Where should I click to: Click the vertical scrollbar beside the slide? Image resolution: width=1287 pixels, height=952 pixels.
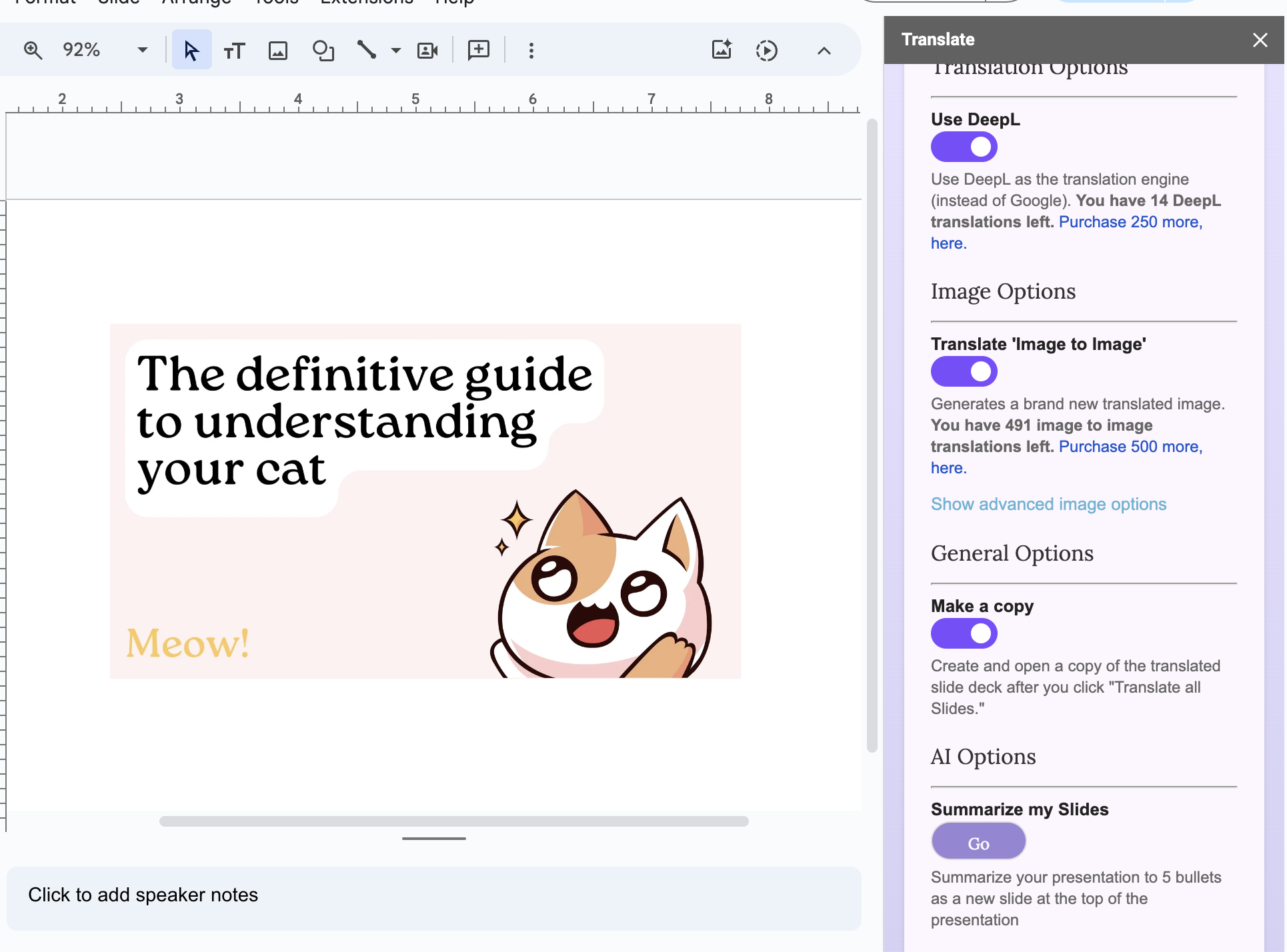(872, 436)
